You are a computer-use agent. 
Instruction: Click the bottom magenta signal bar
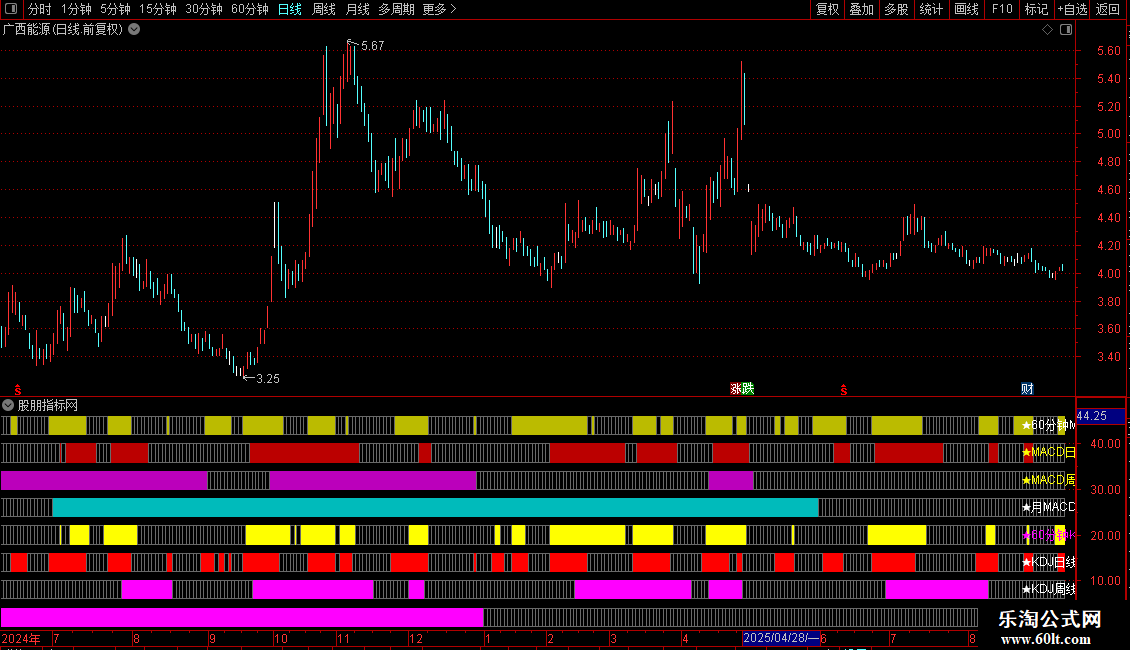point(242,617)
